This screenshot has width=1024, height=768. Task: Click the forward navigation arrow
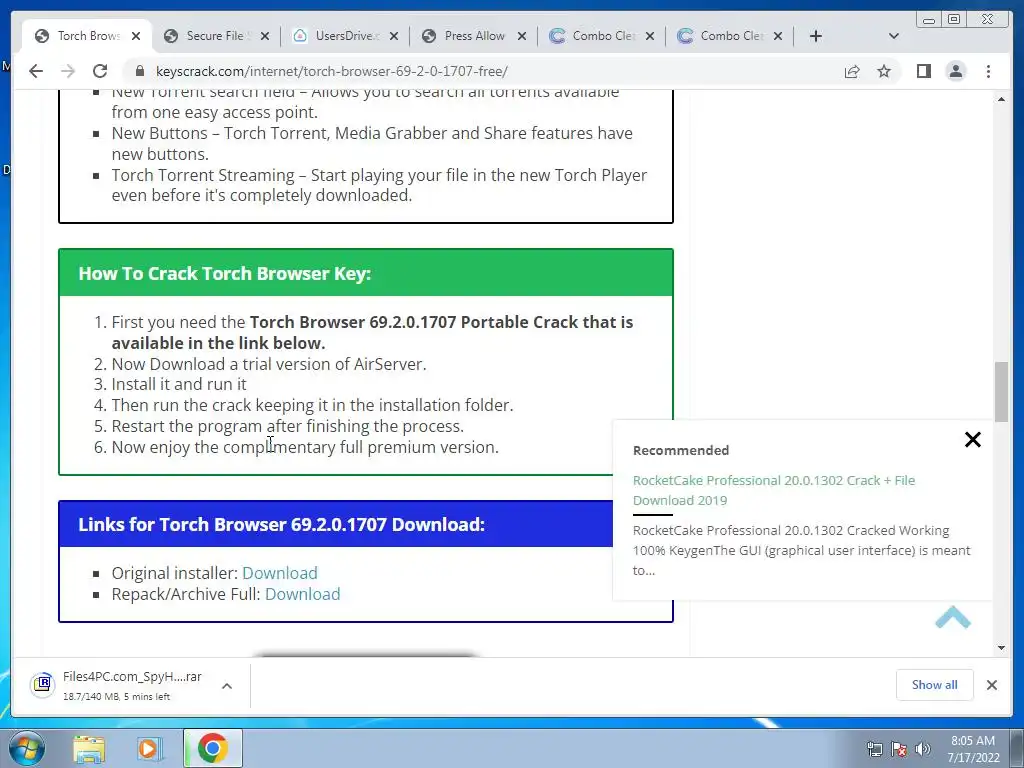point(68,71)
